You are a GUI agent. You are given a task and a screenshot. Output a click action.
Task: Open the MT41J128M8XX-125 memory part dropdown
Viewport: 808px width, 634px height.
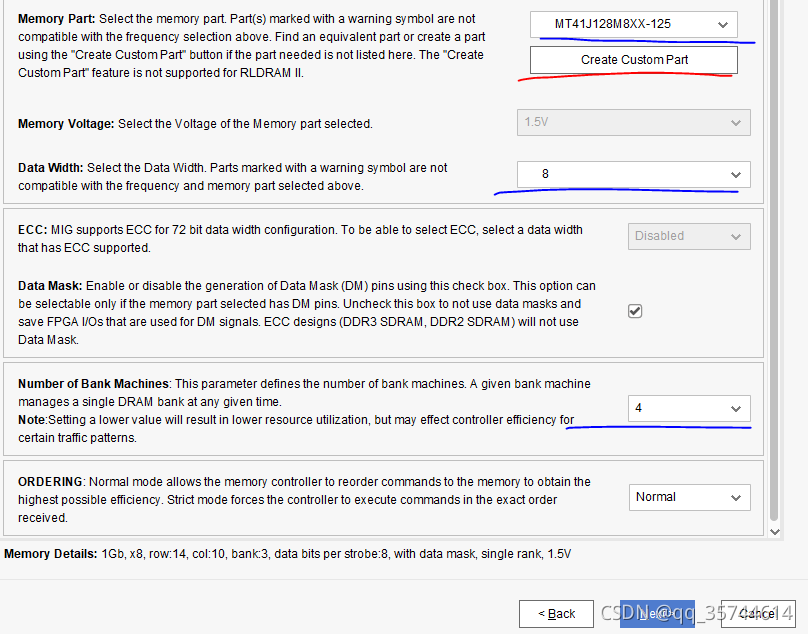pyautogui.click(x=634, y=24)
